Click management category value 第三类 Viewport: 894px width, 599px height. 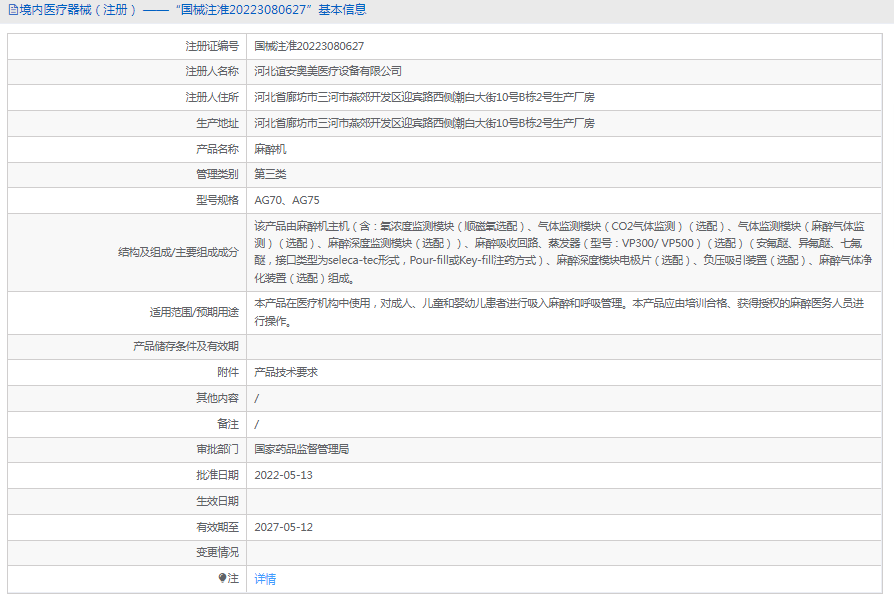(270, 175)
